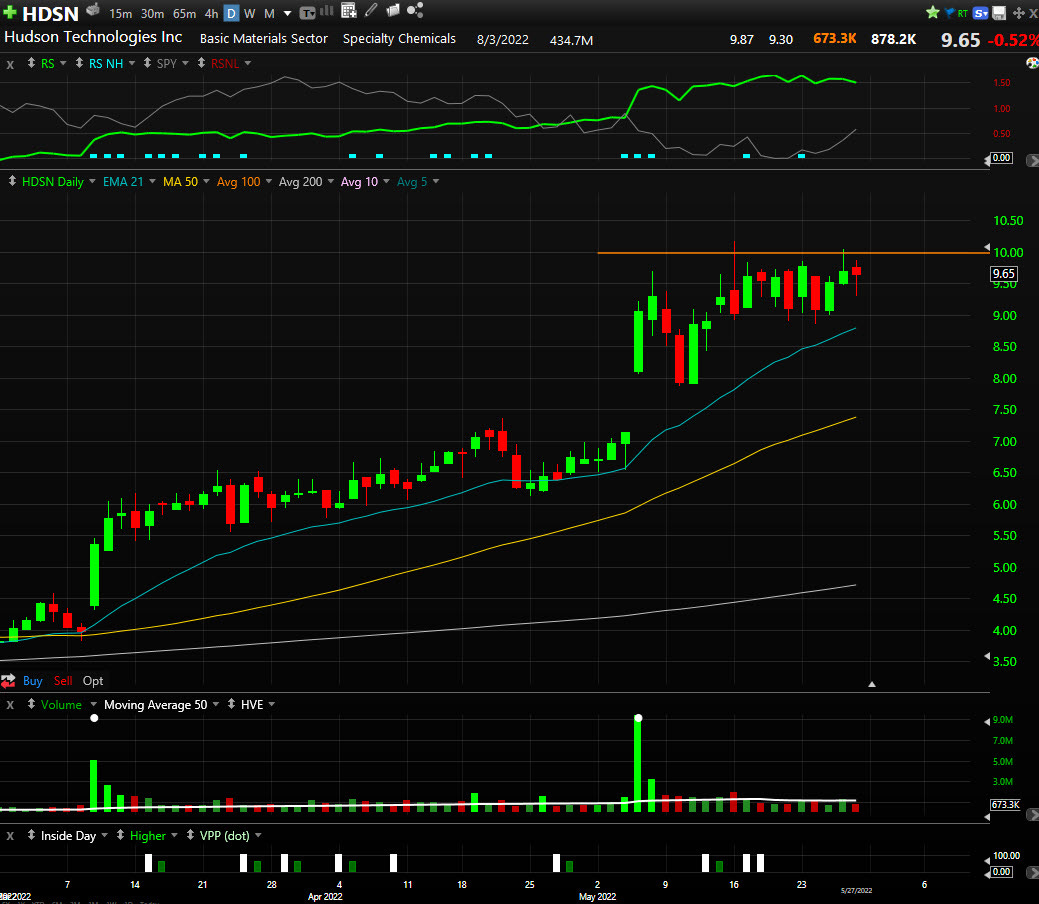The width and height of the screenshot is (1039, 904).
Task: Open the HDSN Daily dropdown
Action: [x=92, y=182]
